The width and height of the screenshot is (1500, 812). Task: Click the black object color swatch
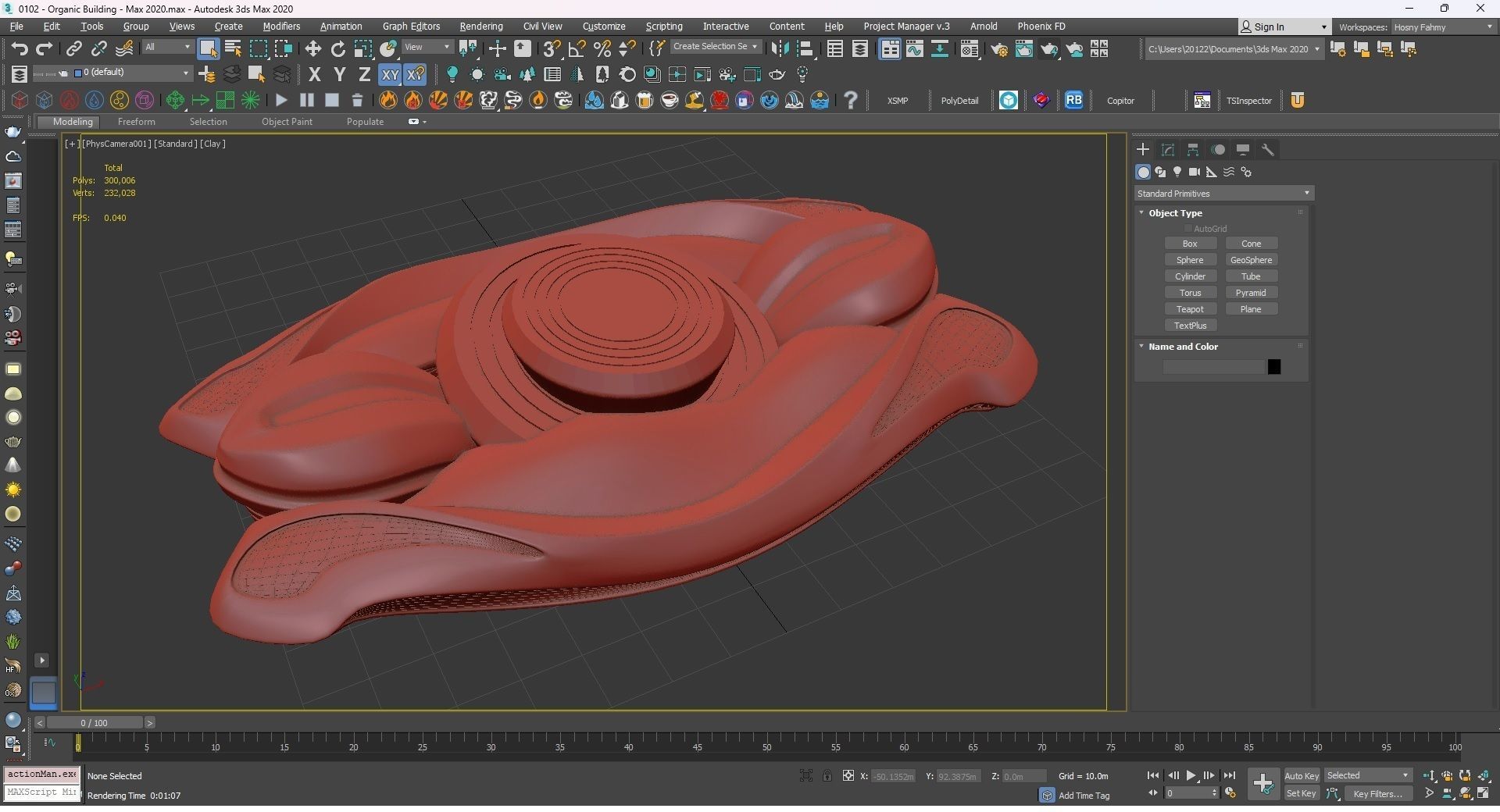click(1274, 367)
